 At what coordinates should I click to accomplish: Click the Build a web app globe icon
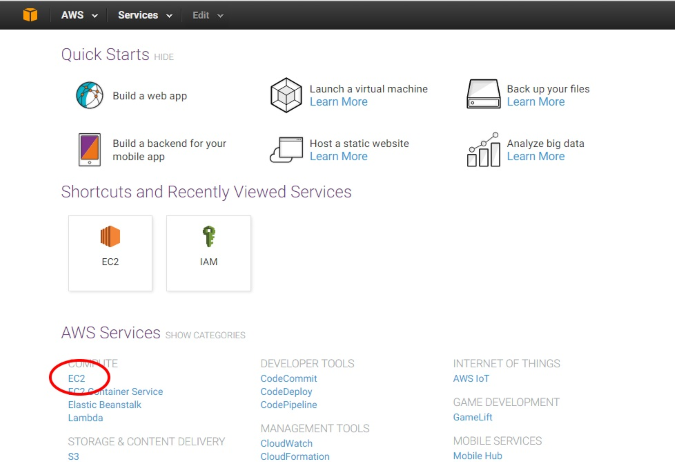pos(90,95)
